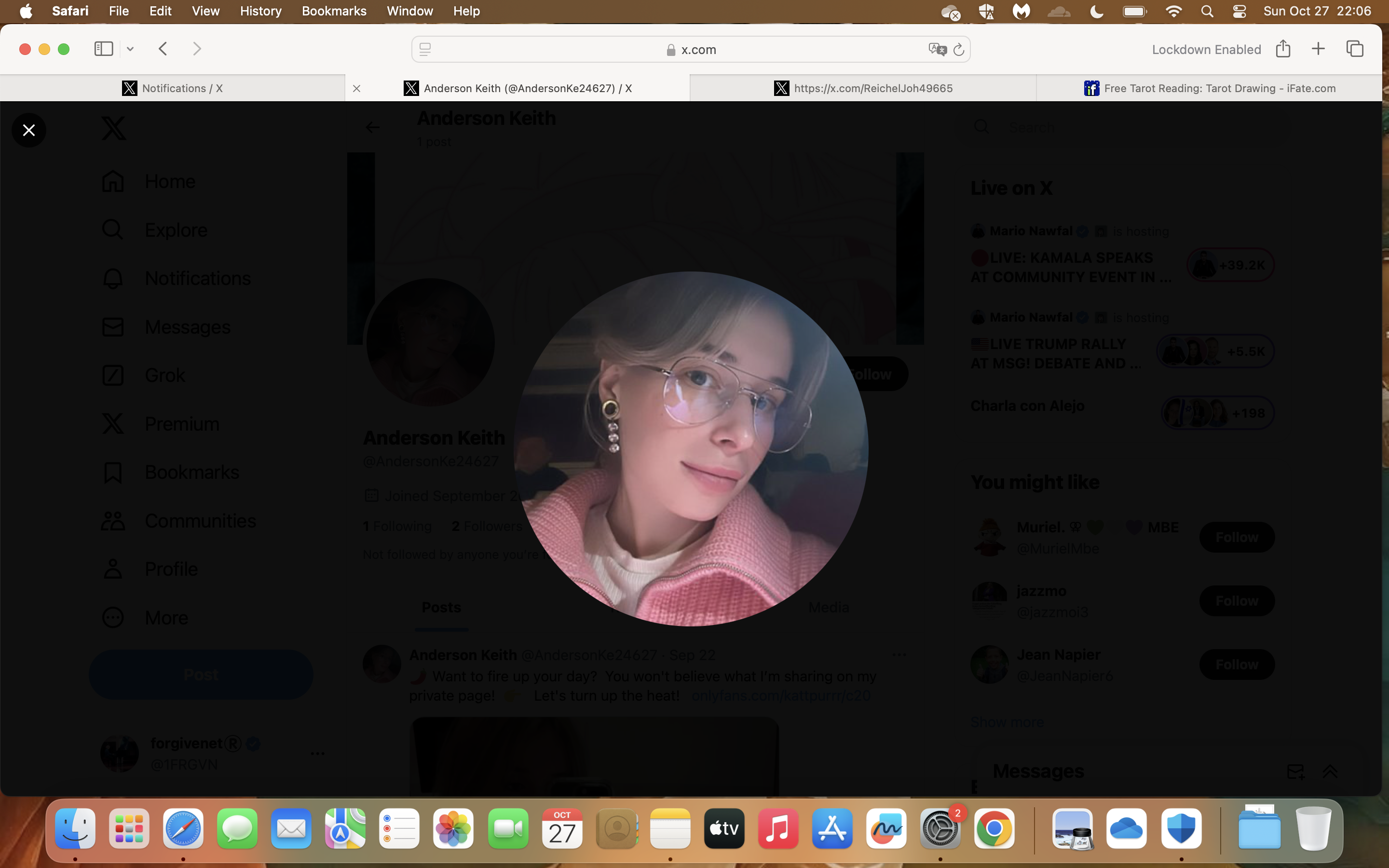Open Finder from the Dock
Image resolution: width=1389 pixels, height=868 pixels.
(x=75, y=828)
